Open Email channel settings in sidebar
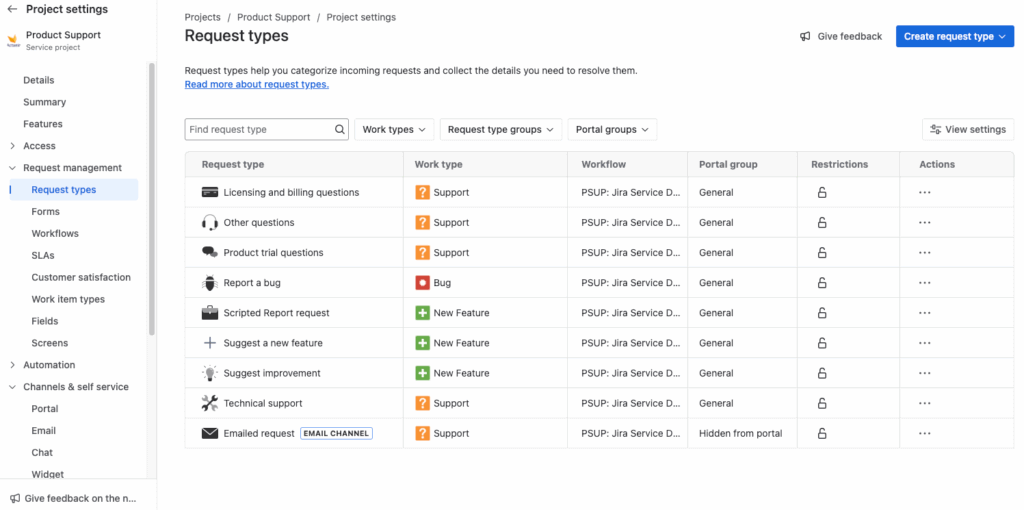Viewport: 1024px width, 510px height. tap(44, 431)
